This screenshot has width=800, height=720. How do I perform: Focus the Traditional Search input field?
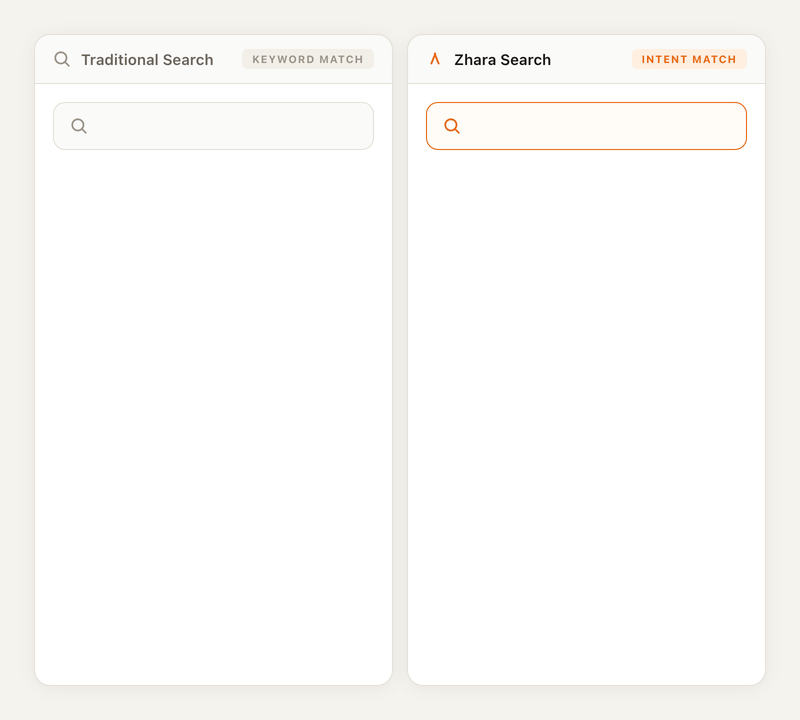213,126
